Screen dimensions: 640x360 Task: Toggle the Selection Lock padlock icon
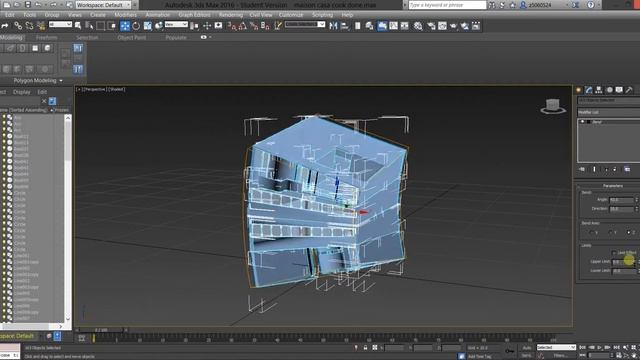pos(365,348)
